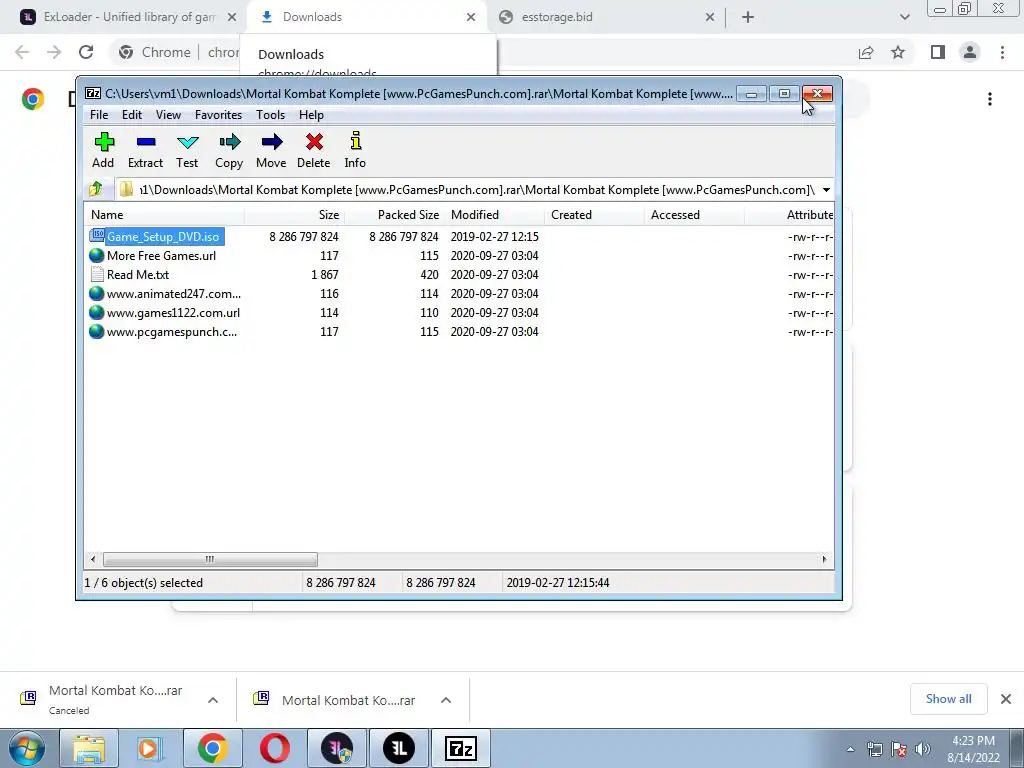Expand the 7-Zip address path dropdown

pos(826,189)
